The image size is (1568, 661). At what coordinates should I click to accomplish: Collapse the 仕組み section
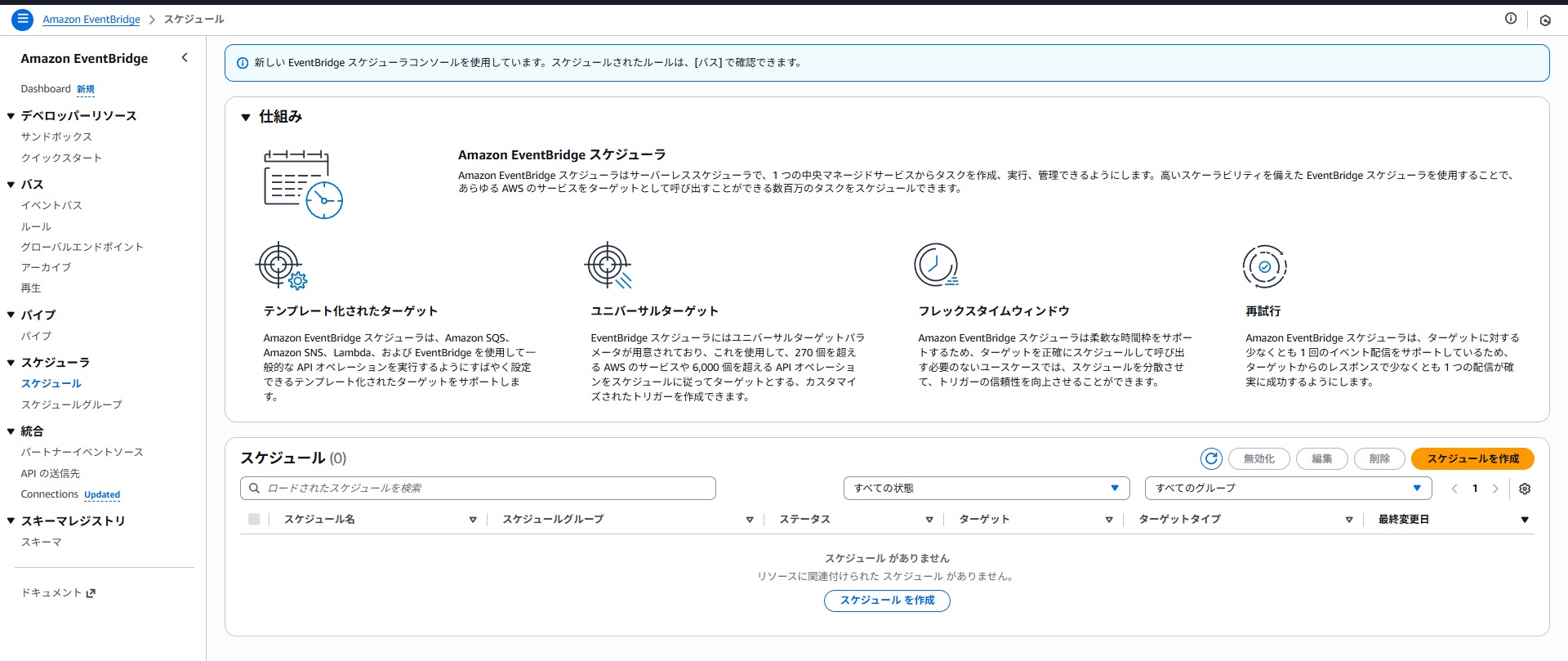(246, 118)
